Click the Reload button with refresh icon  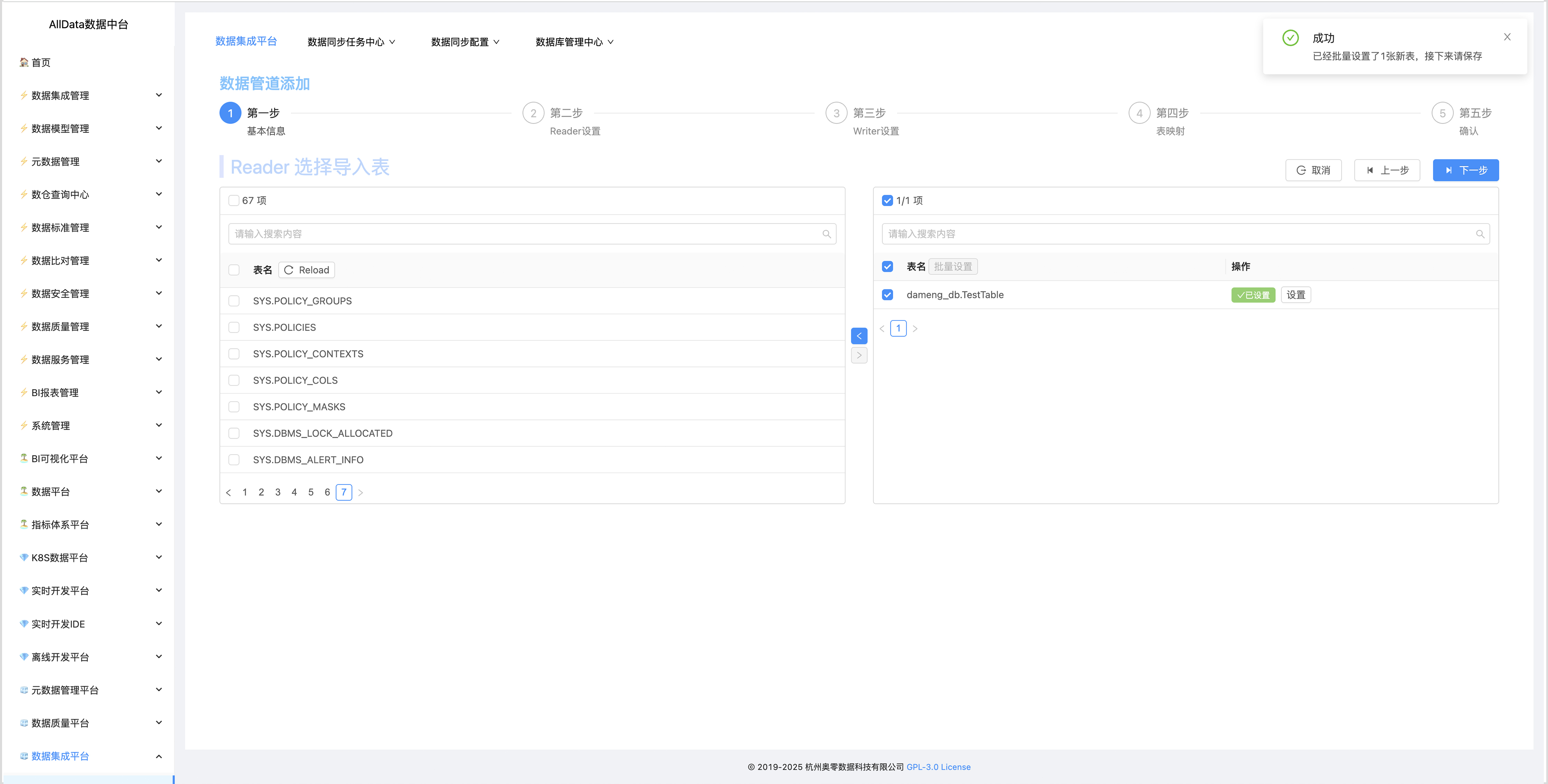coord(306,270)
